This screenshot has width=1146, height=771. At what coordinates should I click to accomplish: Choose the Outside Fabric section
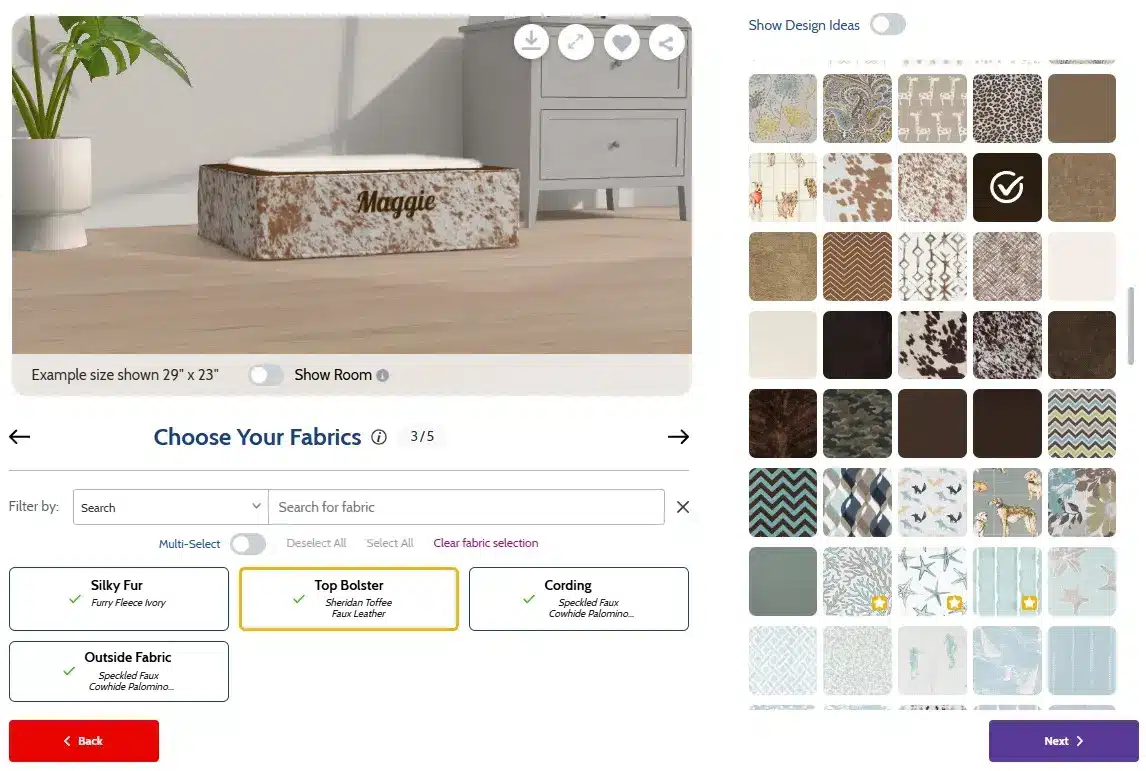(119, 671)
